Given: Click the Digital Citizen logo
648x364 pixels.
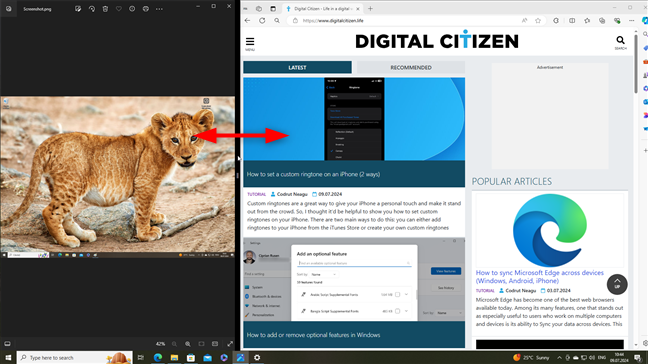Looking at the screenshot, I should coord(437,40).
